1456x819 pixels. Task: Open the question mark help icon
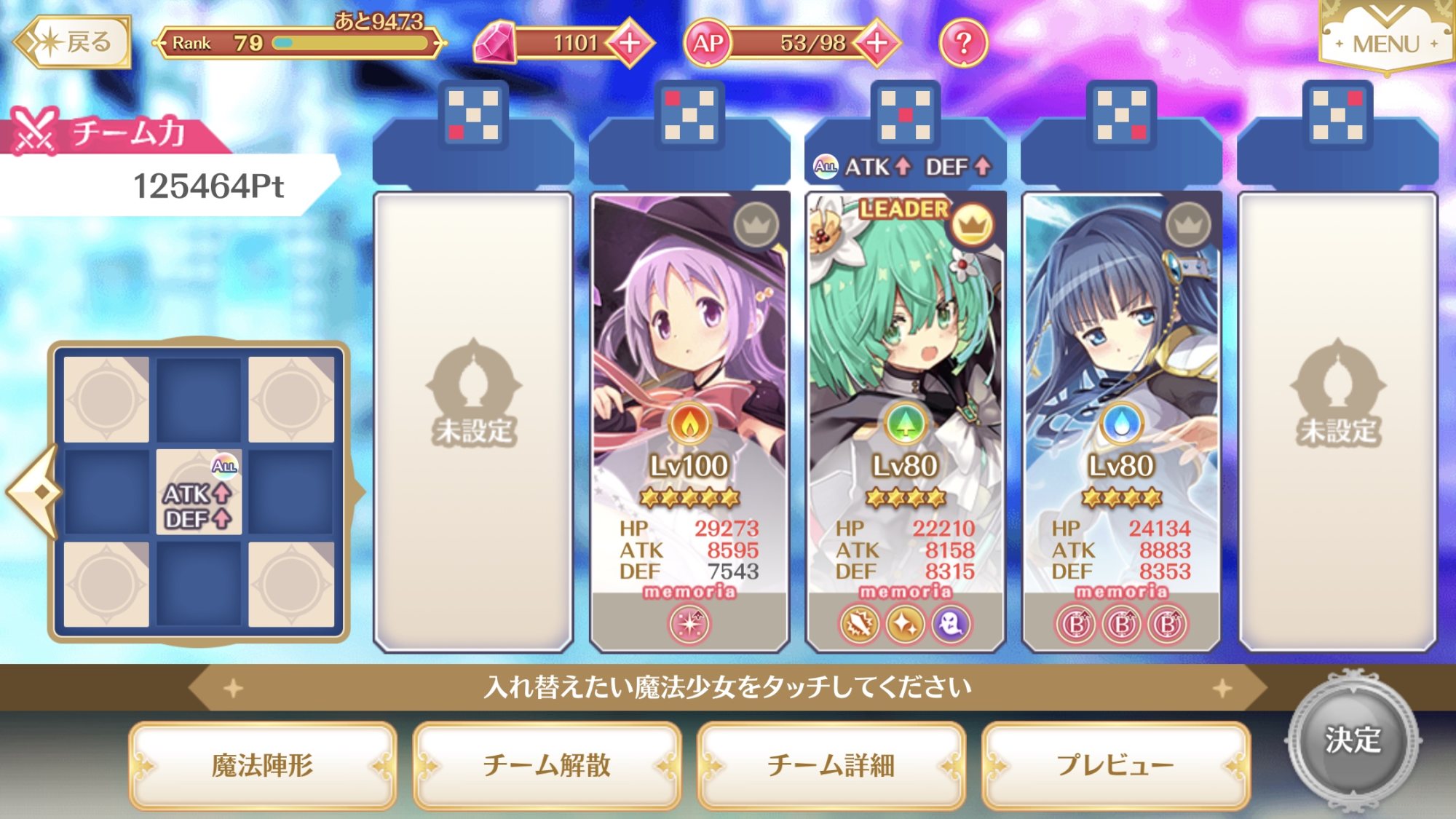pyautogui.click(x=963, y=43)
